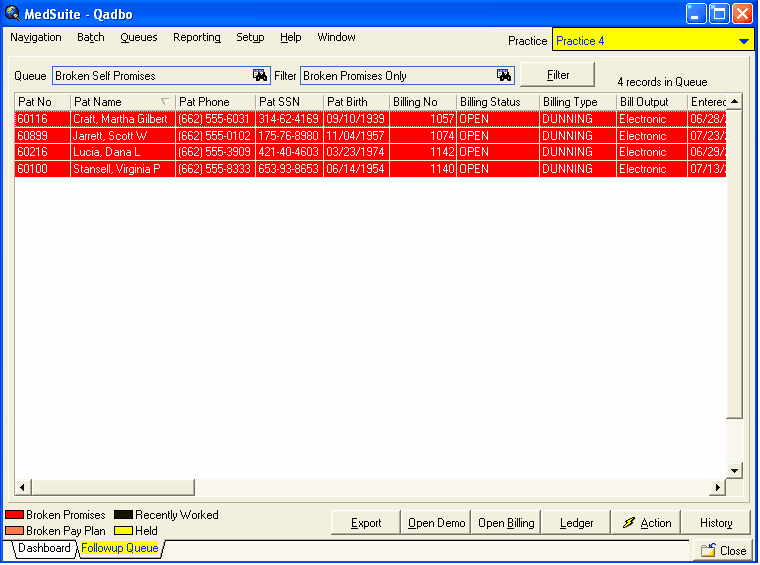
Task: Click the Billing No column header
Action: (x=423, y=102)
